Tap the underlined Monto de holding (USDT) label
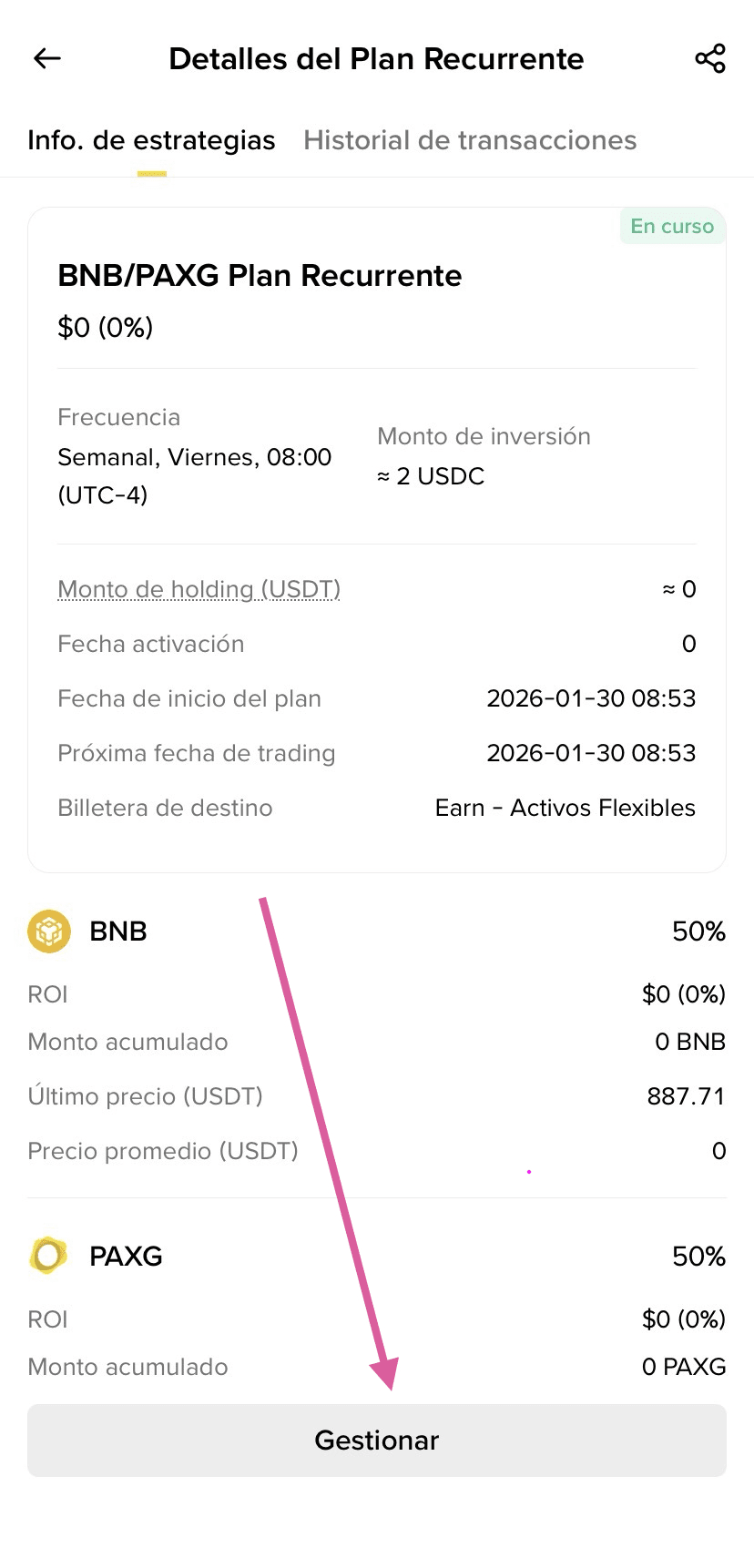This screenshot has height=1568, width=754. click(199, 589)
